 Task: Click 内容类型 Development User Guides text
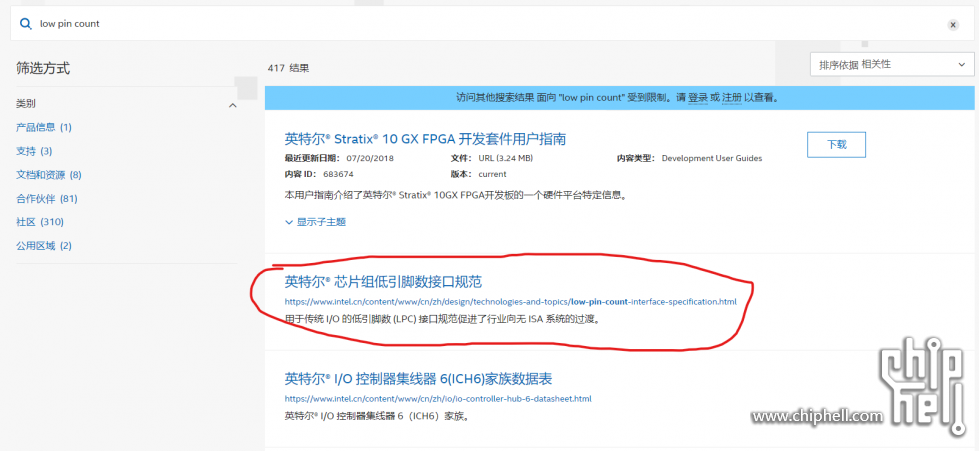click(x=690, y=158)
